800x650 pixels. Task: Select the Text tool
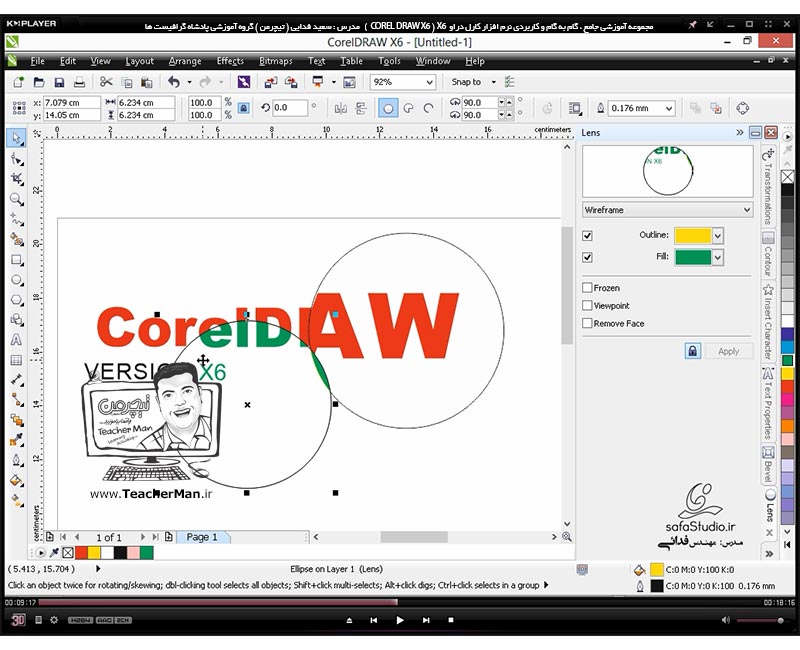click(x=17, y=340)
